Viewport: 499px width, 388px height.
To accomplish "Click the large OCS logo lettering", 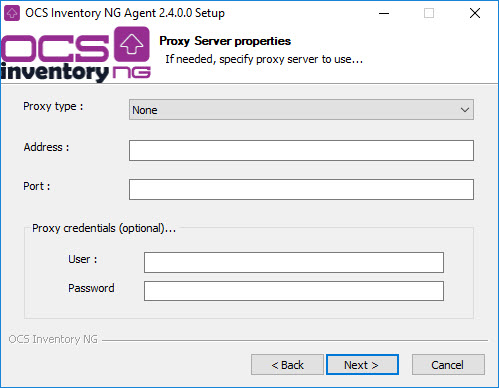I will 55,49.
